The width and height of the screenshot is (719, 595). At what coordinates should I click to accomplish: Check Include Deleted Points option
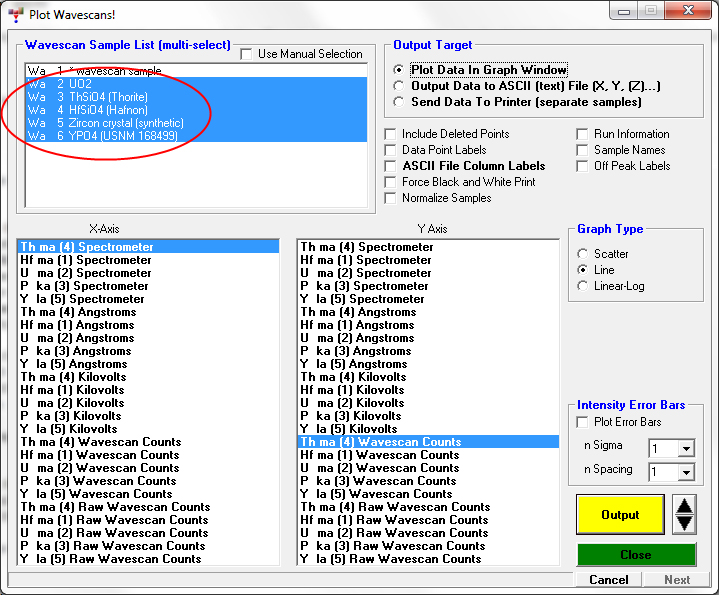[x=392, y=134]
